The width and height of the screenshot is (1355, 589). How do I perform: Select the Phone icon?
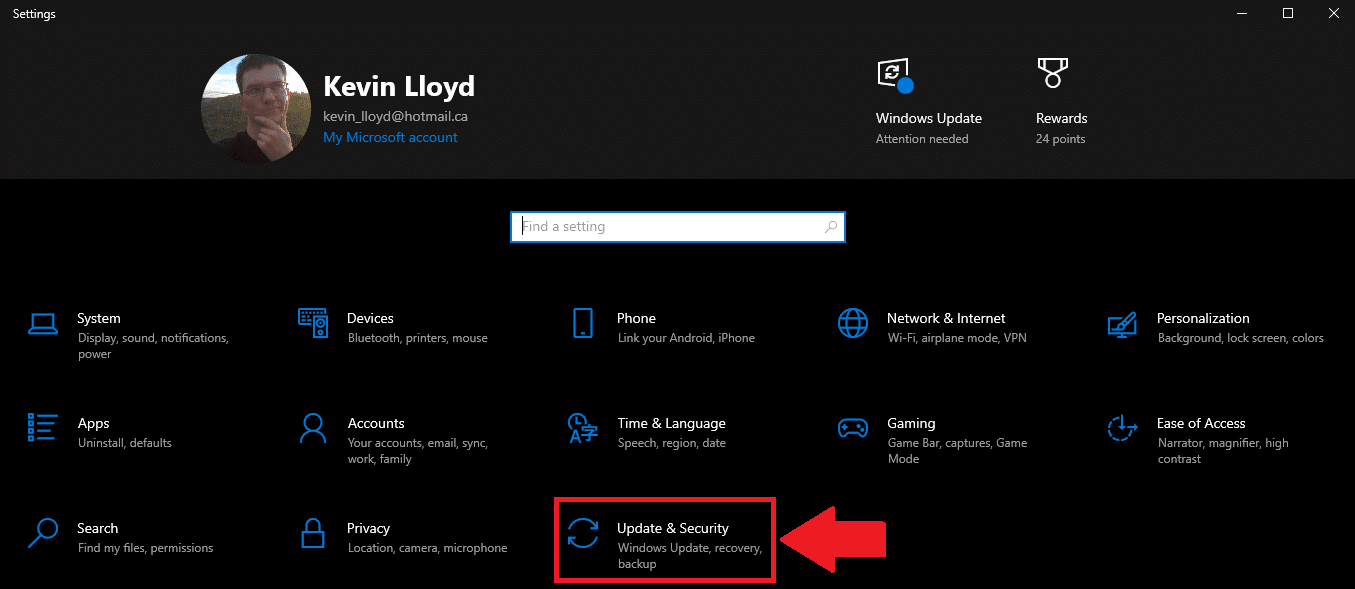[x=583, y=323]
